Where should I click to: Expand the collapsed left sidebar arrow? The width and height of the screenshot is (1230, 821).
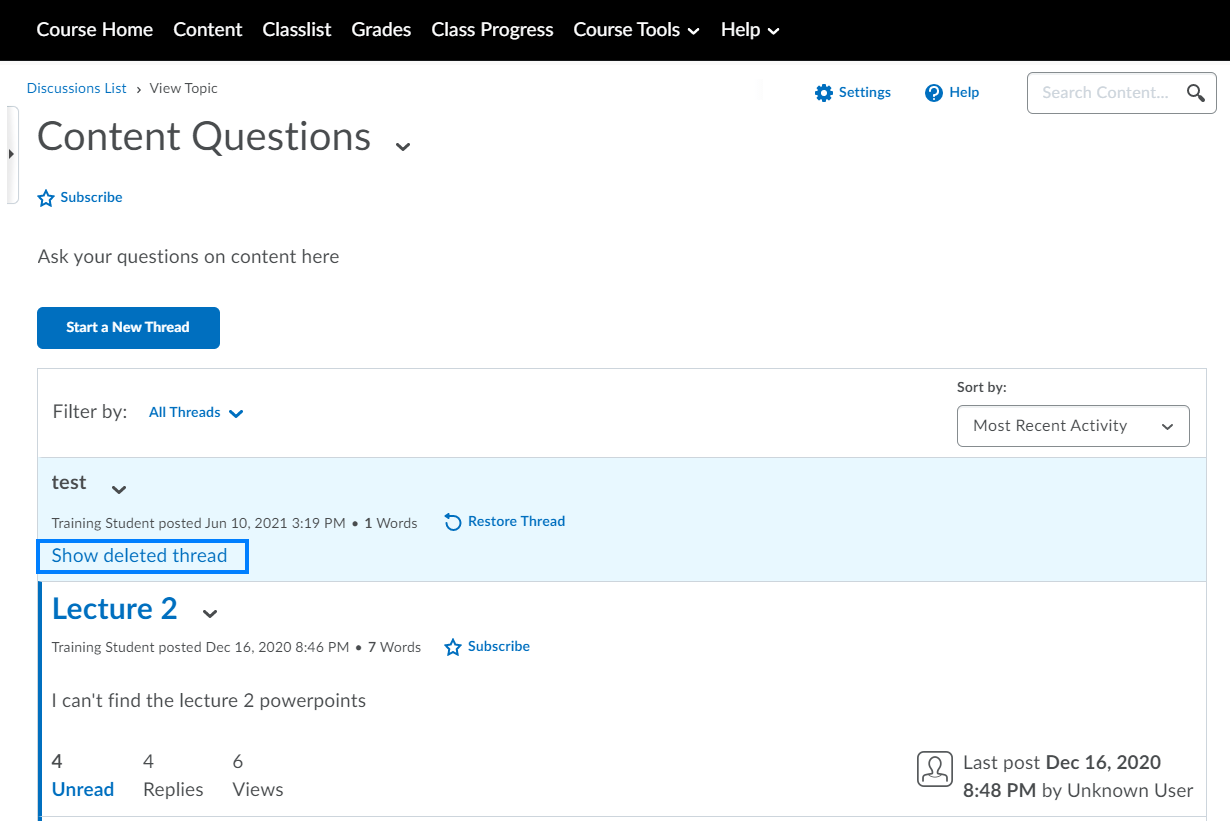coord(11,155)
